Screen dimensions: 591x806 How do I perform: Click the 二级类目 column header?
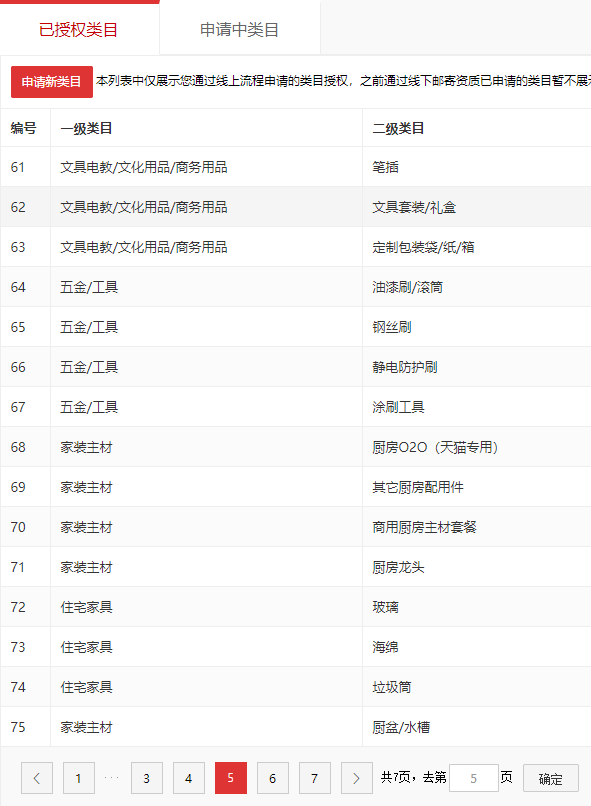398,129
